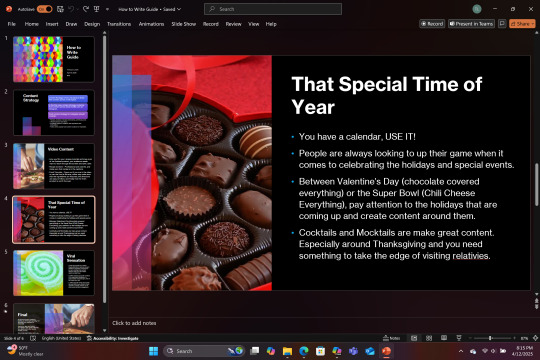Click the Record button at top right
The height and width of the screenshot is (360, 540).
point(432,23)
